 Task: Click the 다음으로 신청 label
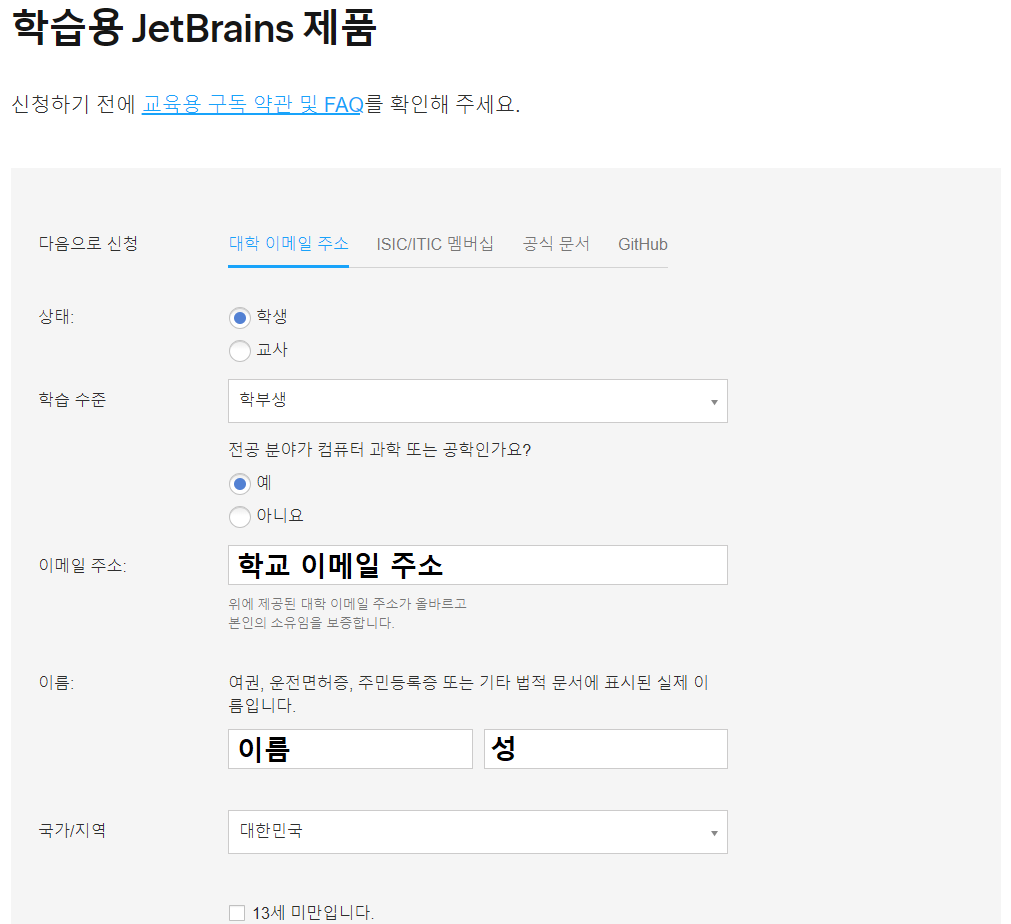[88, 244]
